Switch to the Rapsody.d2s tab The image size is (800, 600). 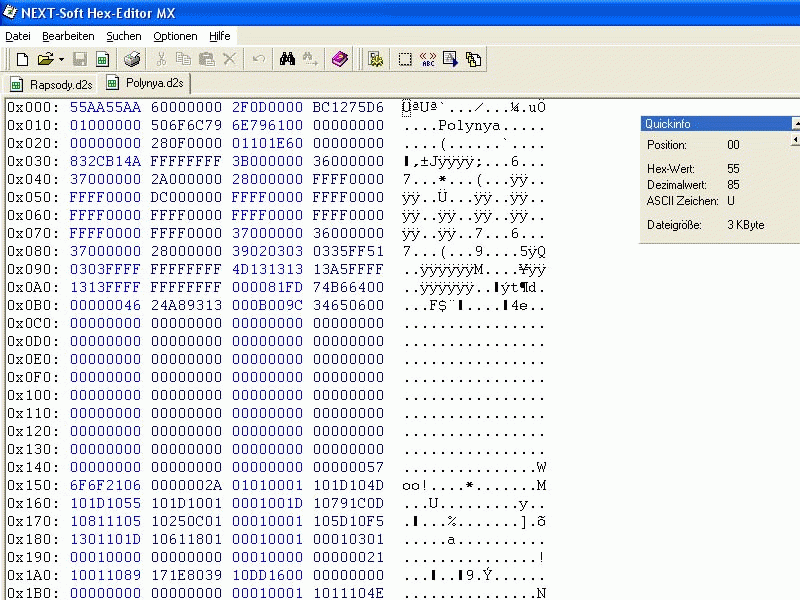(x=52, y=84)
